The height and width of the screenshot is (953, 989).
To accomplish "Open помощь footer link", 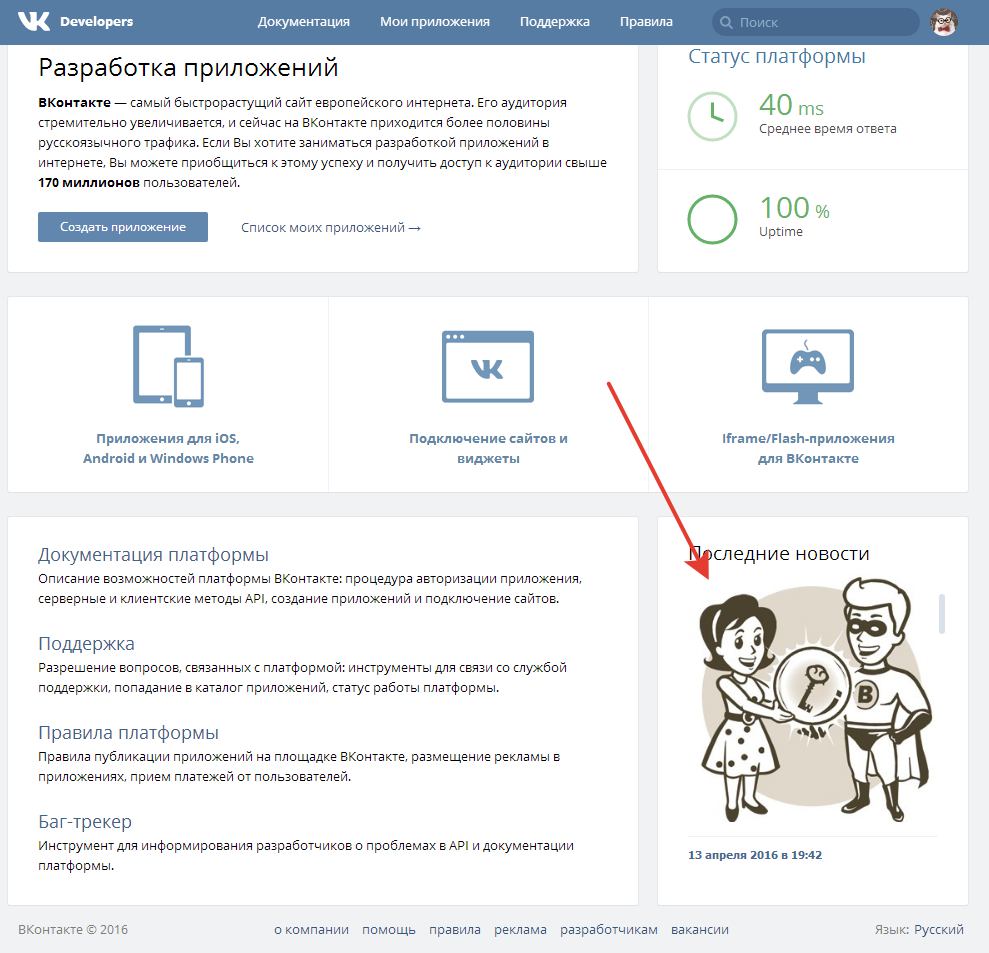I will coord(389,929).
